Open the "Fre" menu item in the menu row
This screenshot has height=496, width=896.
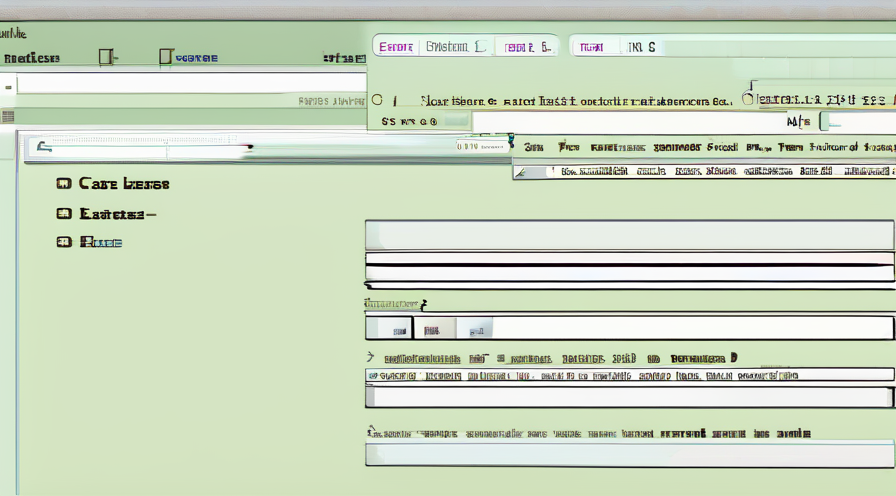pyautogui.click(x=568, y=147)
